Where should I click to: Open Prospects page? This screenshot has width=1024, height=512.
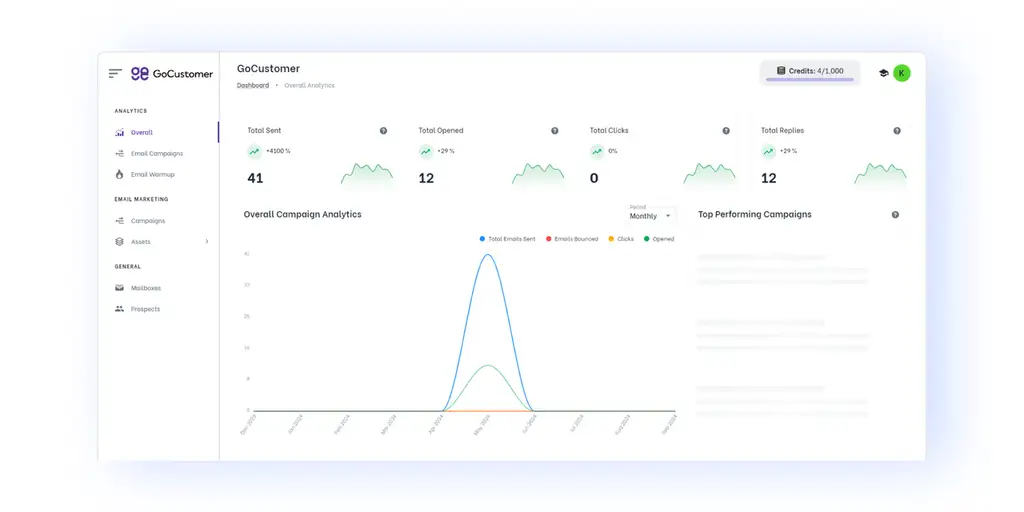145,309
